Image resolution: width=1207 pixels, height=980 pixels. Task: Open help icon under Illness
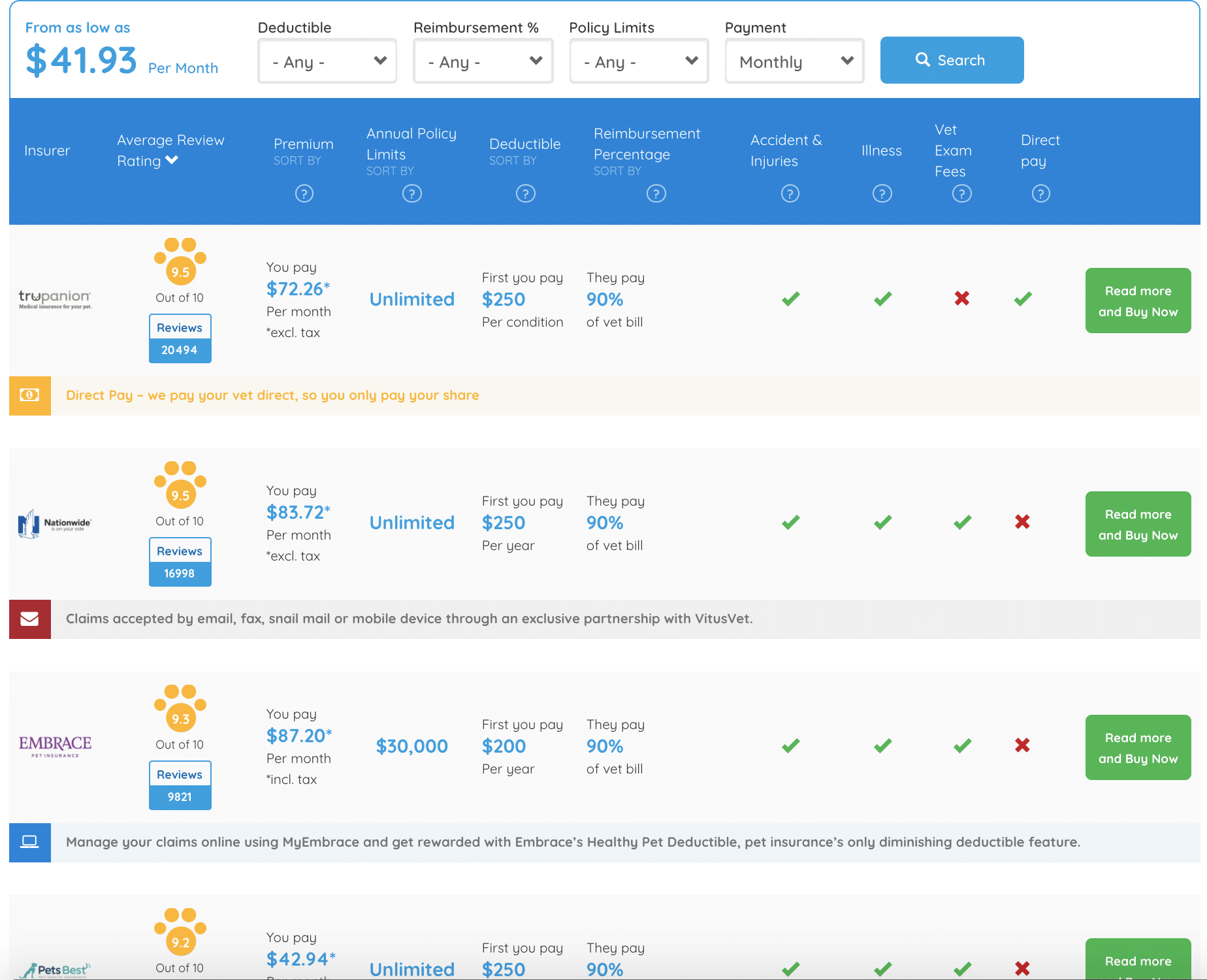tap(882, 193)
